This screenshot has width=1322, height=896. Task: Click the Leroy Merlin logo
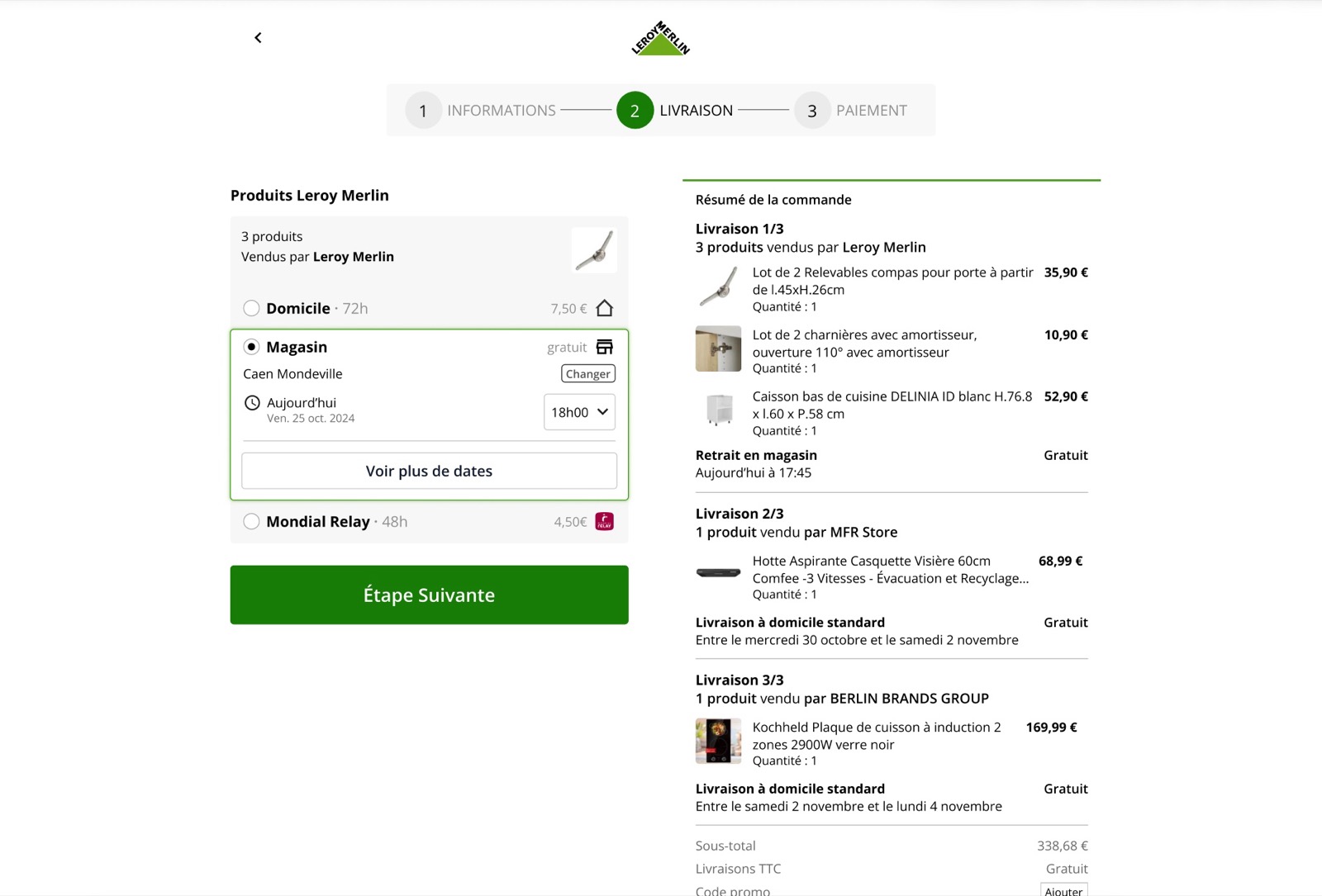[660, 38]
